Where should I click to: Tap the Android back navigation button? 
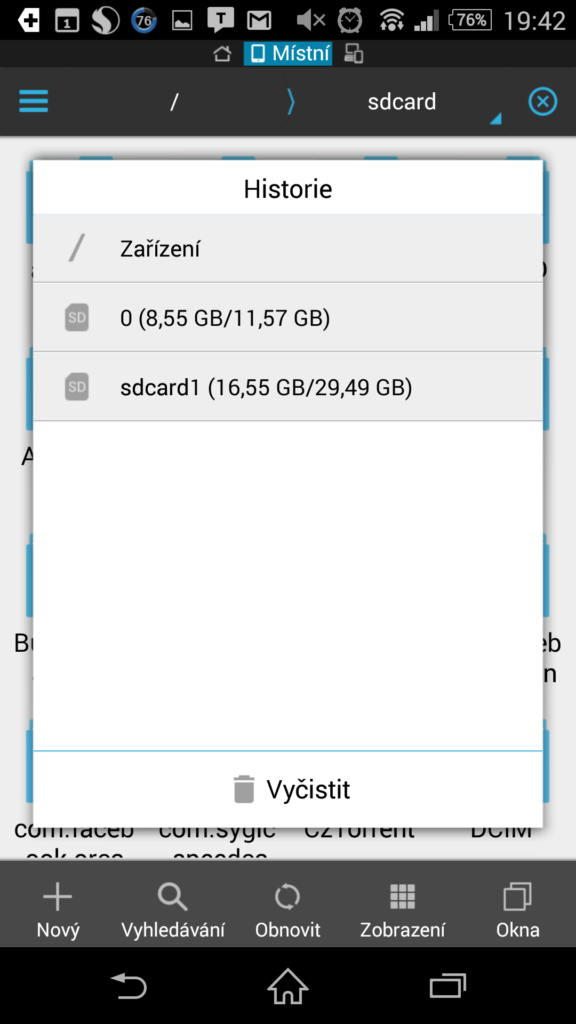[128, 985]
